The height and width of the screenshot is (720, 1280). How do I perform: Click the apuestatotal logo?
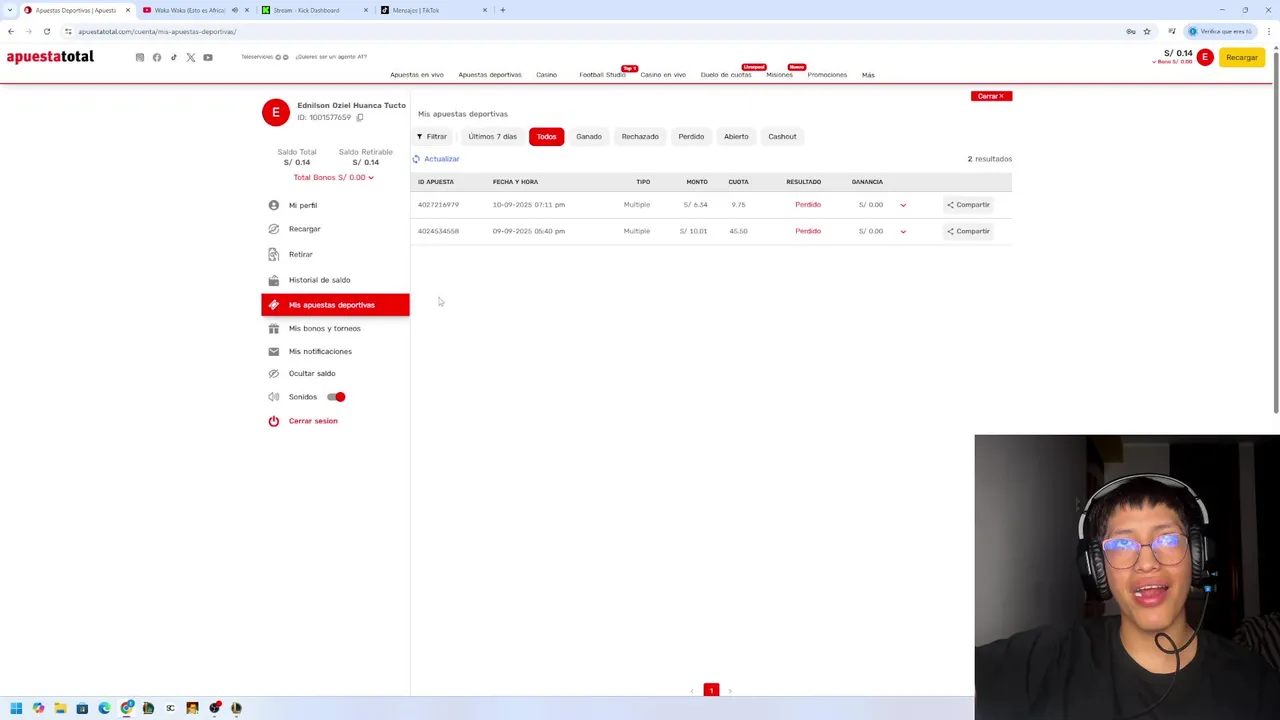pos(50,57)
